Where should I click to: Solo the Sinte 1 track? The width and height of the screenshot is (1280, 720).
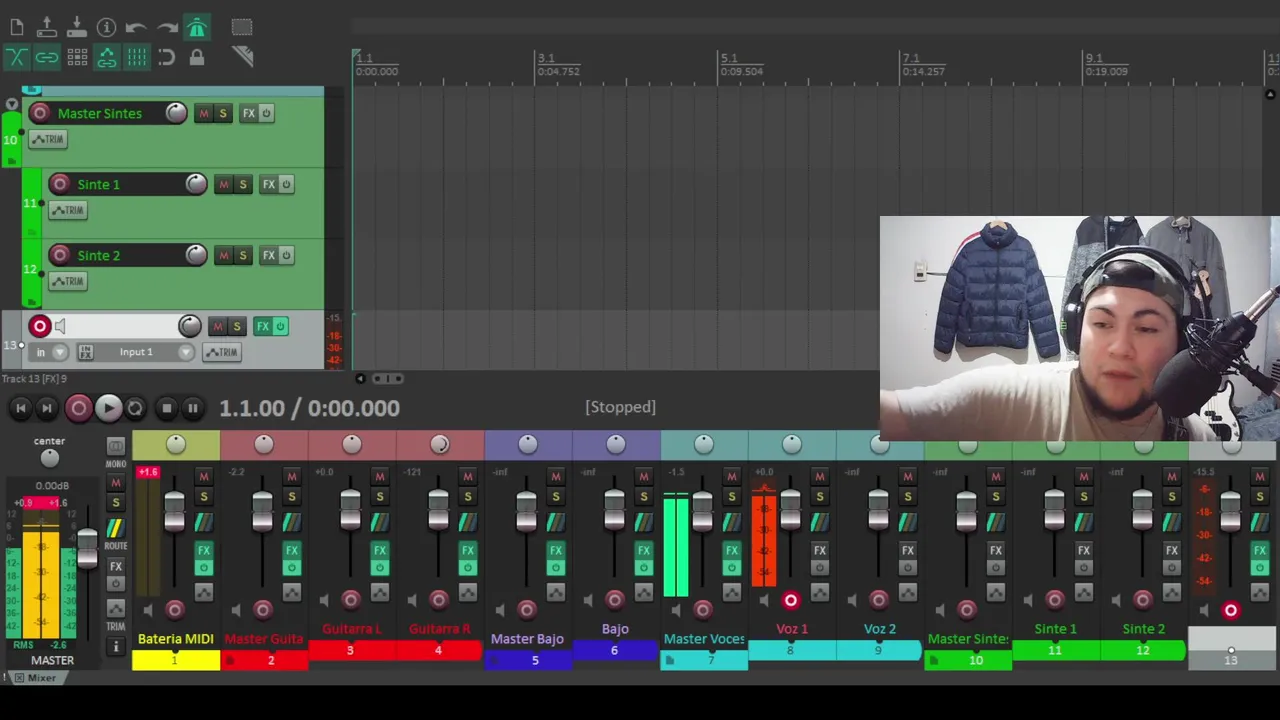click(243, 184)
